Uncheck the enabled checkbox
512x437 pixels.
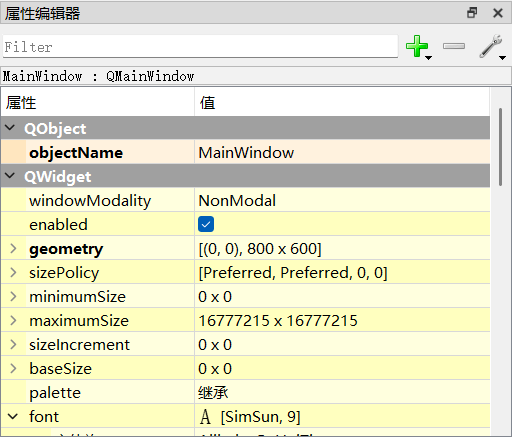pyautogui.click(x=206, y=224)
